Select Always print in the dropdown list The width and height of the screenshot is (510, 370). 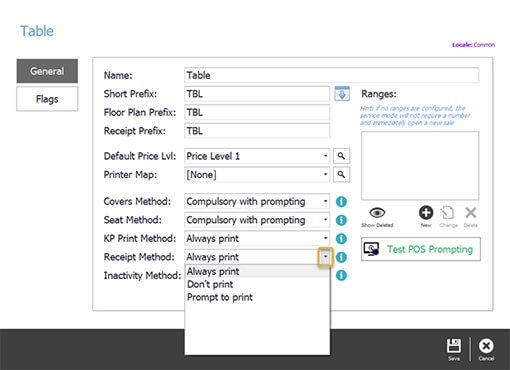click(x=257, y=271)
